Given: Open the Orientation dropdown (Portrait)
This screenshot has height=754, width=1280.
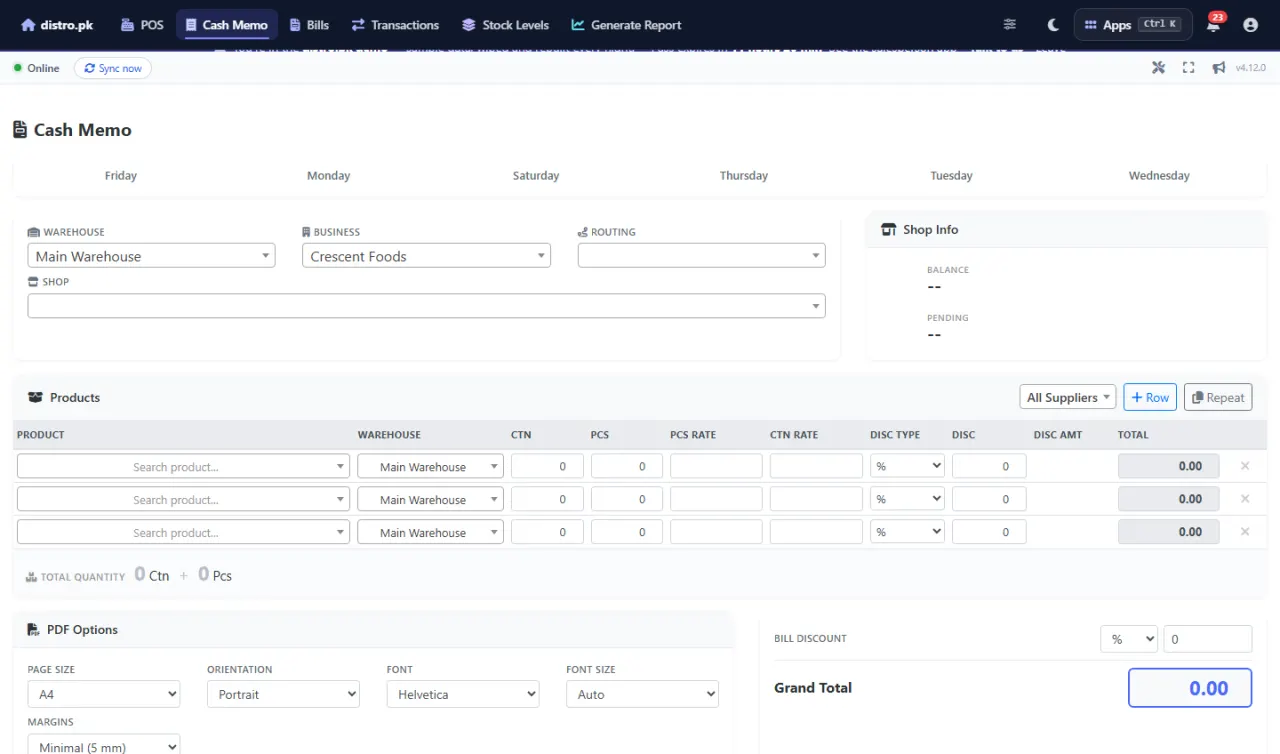Looking at the screenshot, I should (283, 694).
